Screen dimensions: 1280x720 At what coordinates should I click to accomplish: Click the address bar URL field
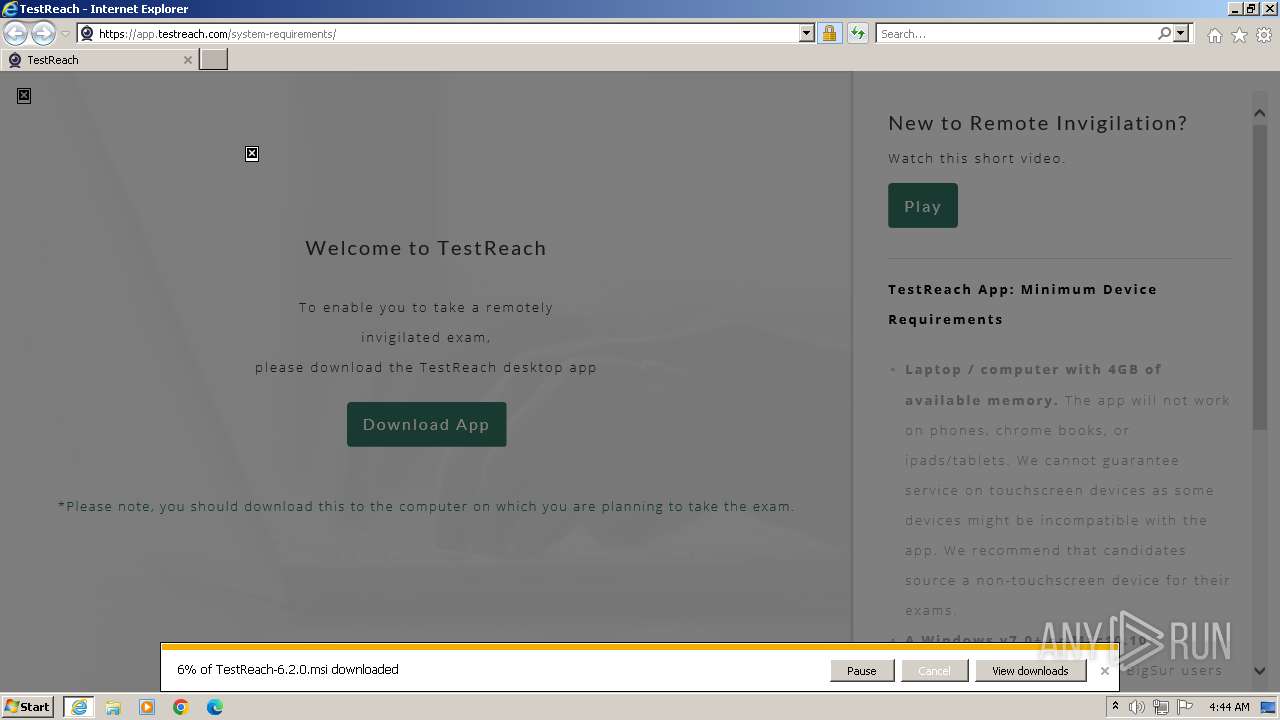coord(438,33)
